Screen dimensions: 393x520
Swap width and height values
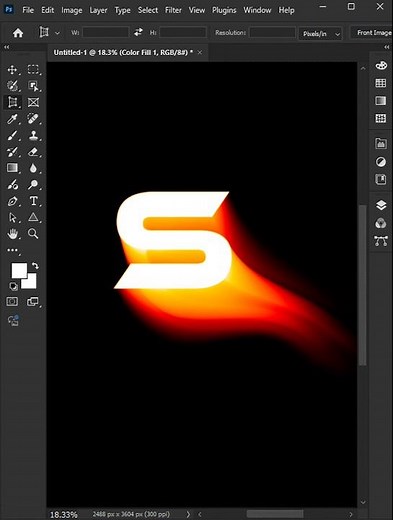(138, 32)
